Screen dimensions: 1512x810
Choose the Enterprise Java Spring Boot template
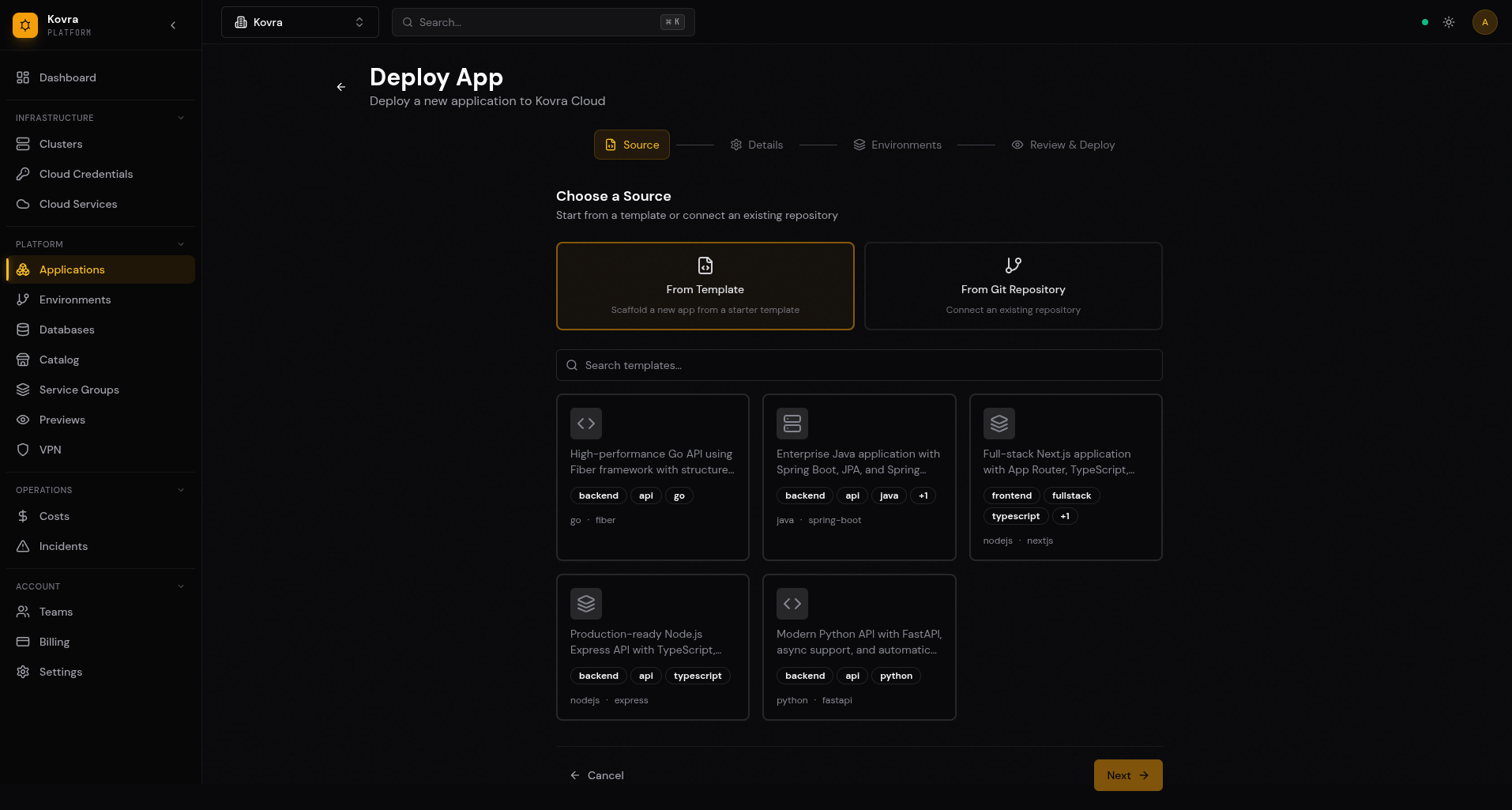click(x=859, y=477)
